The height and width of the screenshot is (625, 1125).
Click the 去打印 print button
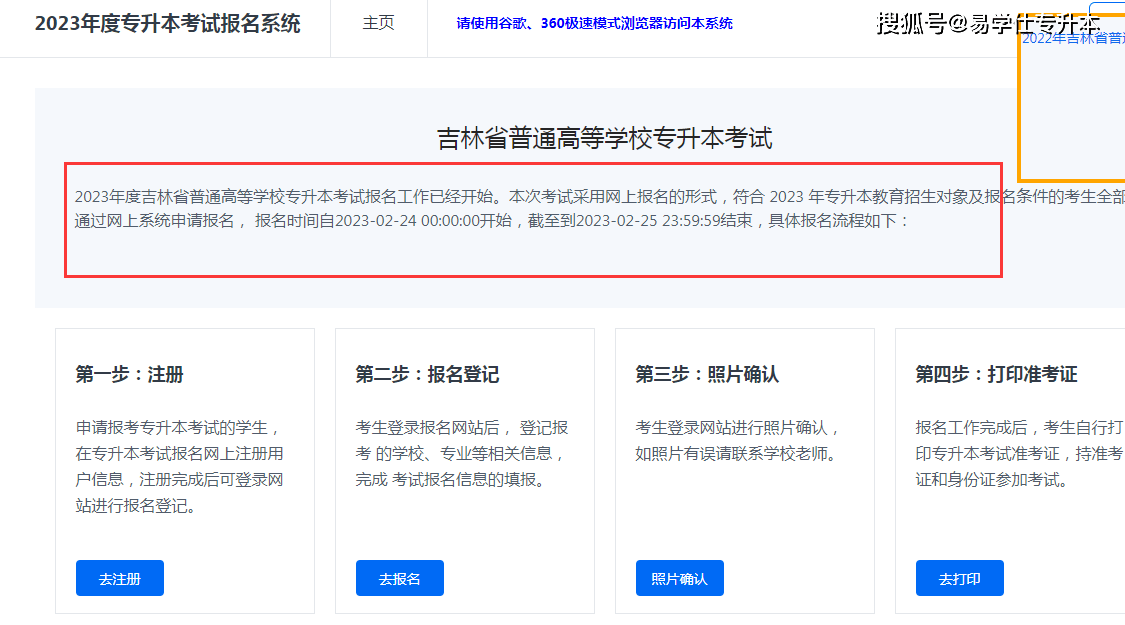coord(959,577)
